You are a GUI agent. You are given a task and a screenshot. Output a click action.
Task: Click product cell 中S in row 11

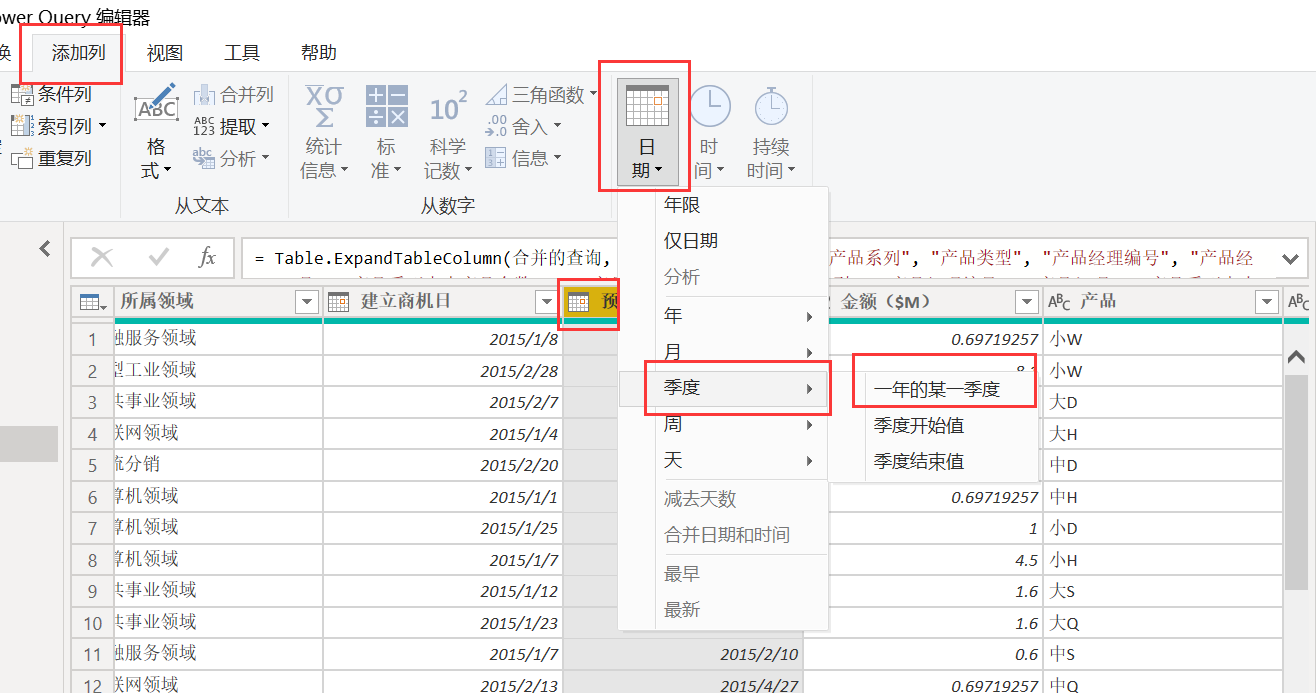click(x=1162, y=655)
